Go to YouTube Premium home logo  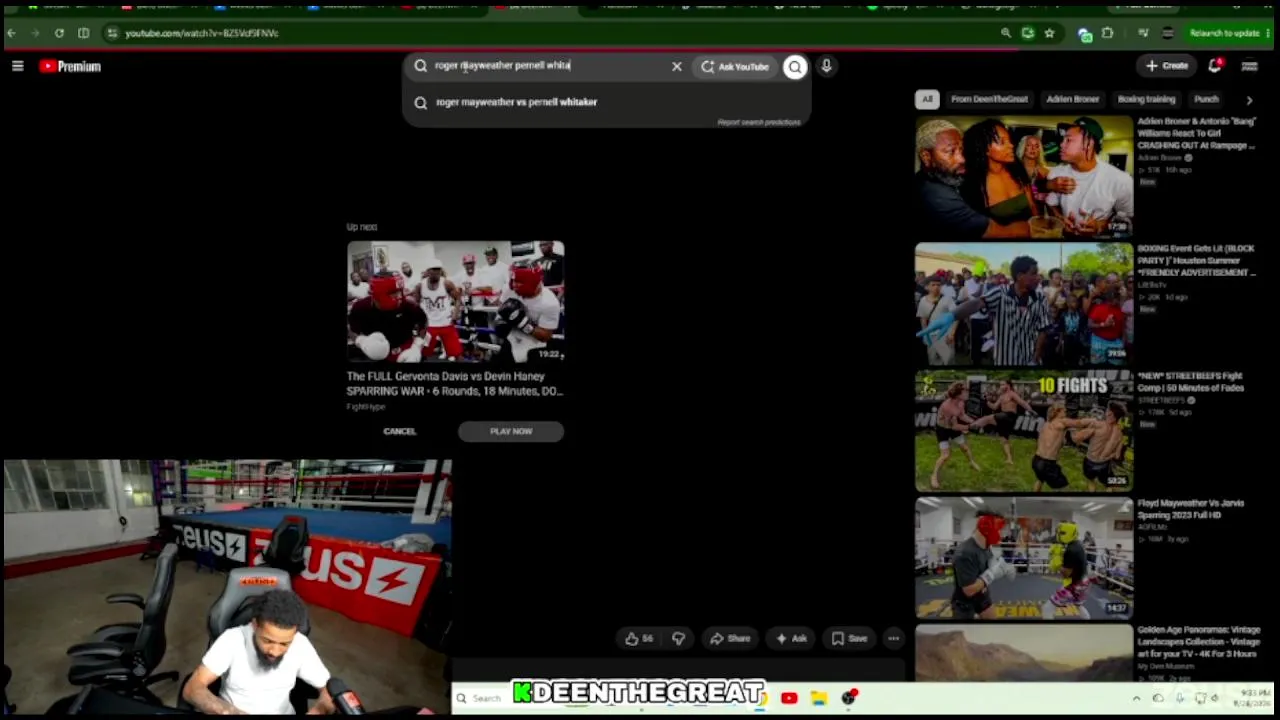click(x=70, y=66)
